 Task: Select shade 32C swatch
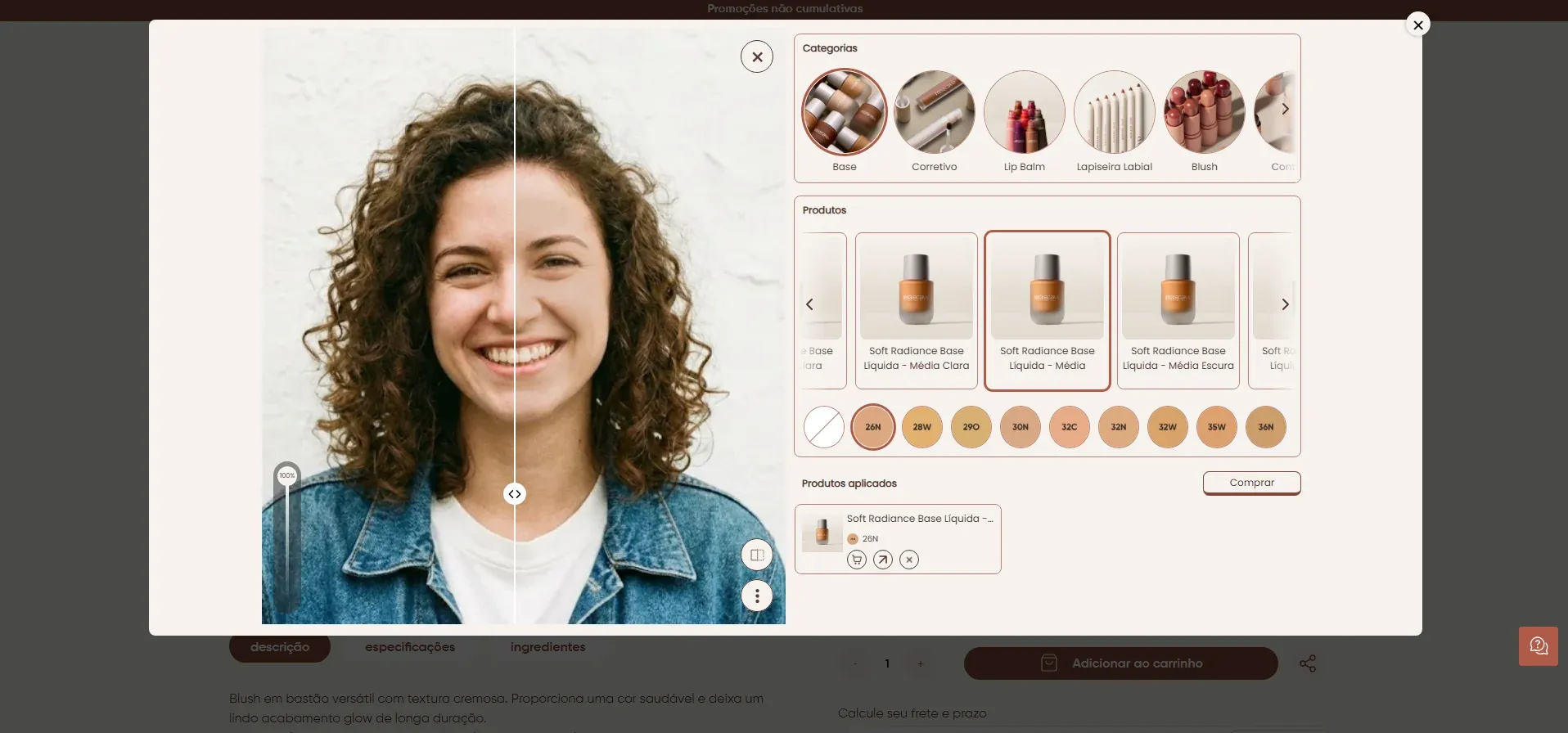tap(1070, 427)
